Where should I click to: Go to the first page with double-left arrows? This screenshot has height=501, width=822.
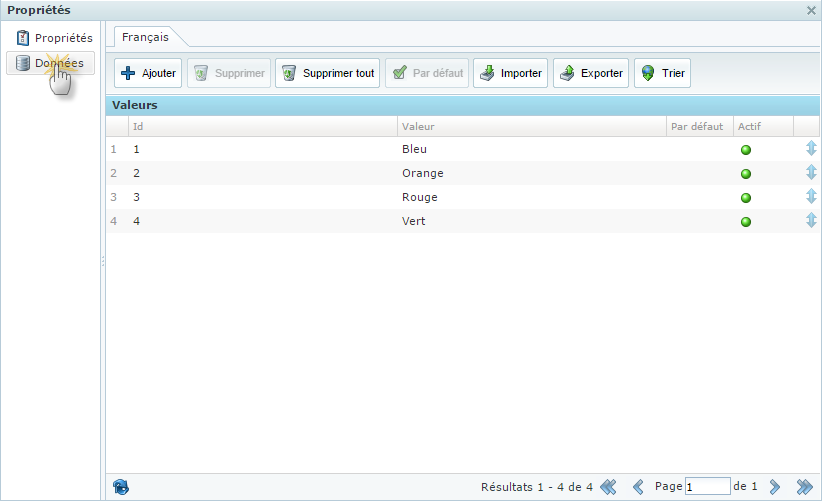[608, 487]
